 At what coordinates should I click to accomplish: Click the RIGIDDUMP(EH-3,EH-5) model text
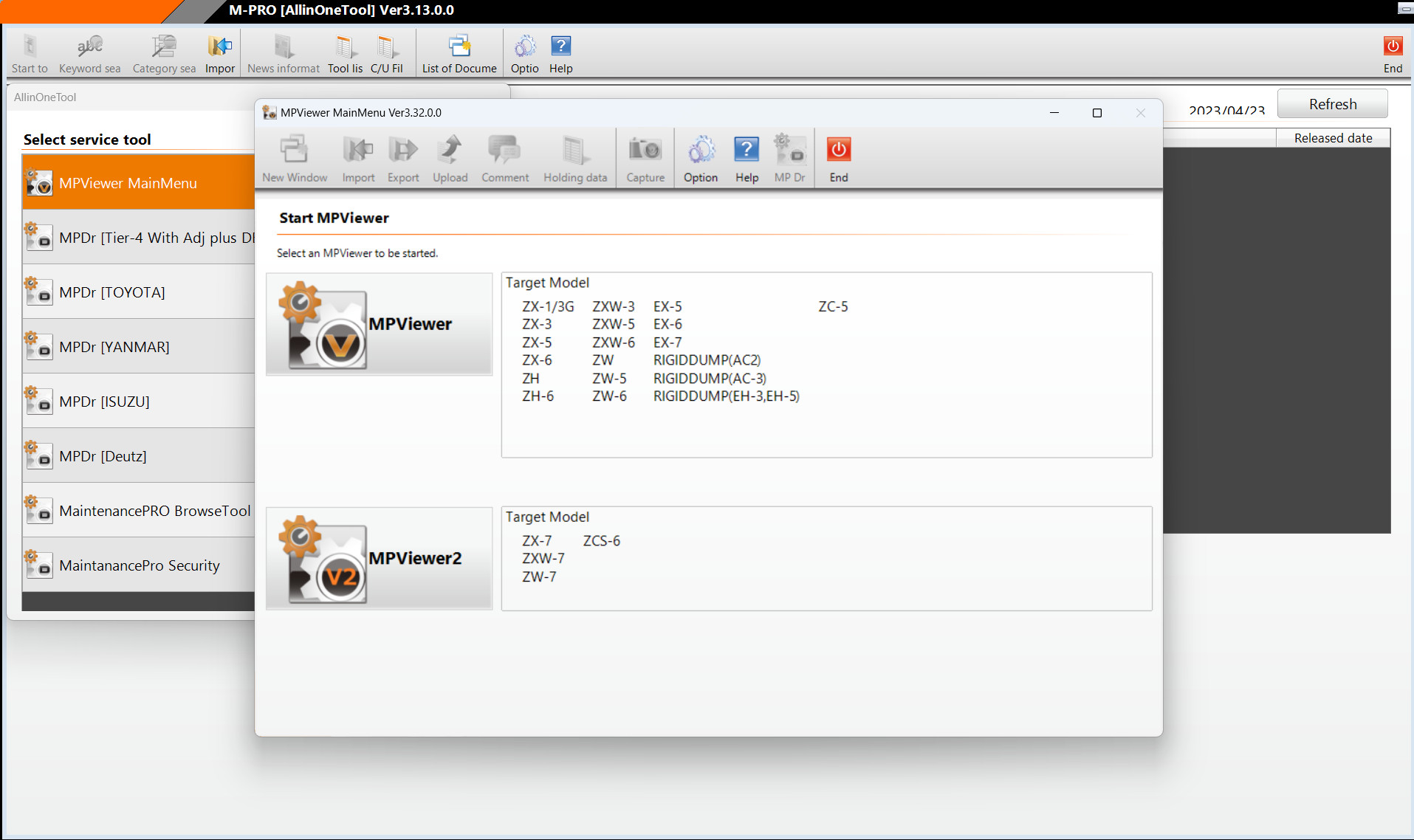[727, 396]
